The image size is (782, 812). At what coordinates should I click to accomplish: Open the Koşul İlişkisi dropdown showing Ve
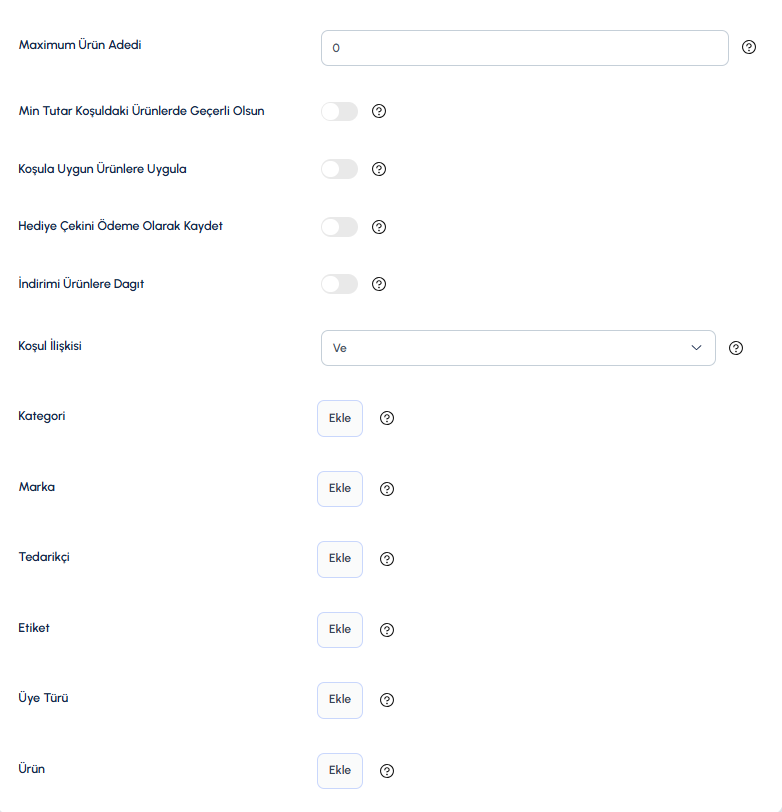pos(518,348)
